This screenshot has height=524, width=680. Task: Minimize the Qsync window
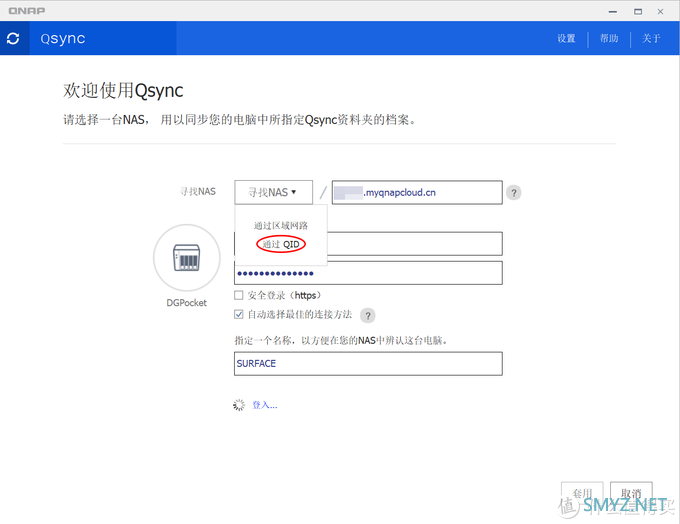(x=613, y=12)
